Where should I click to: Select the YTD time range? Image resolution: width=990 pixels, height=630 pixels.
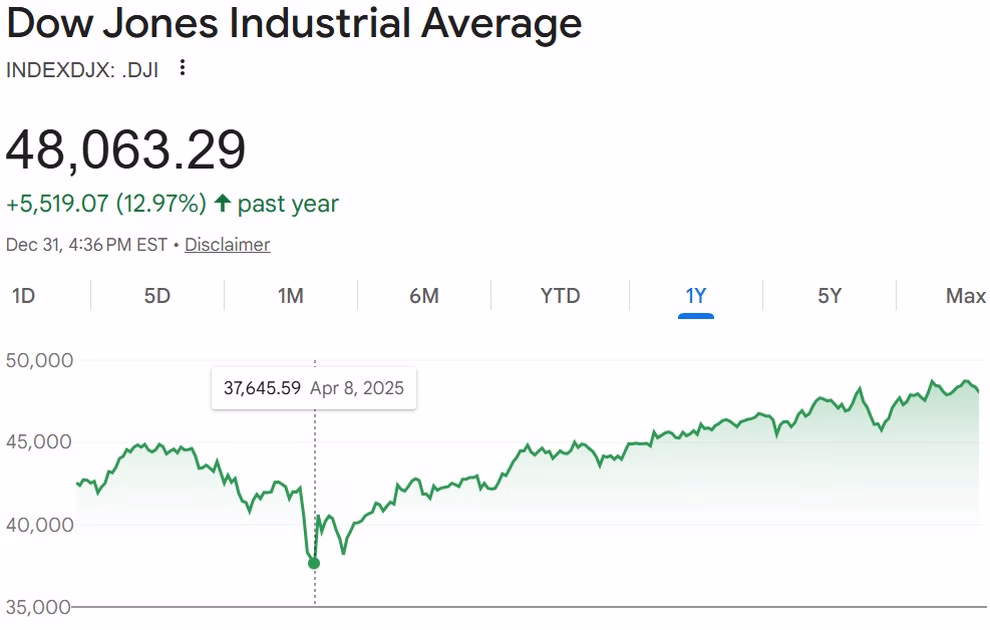(x=557, y=296)
